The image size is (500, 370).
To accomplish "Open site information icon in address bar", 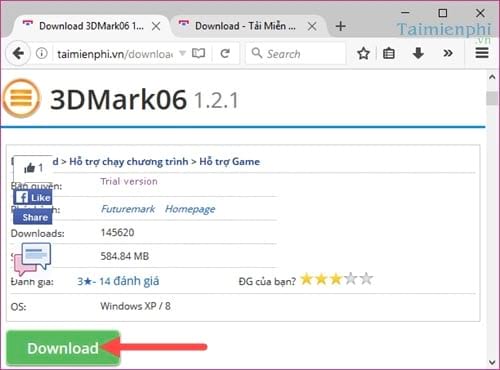I will (x=42, y=53).
